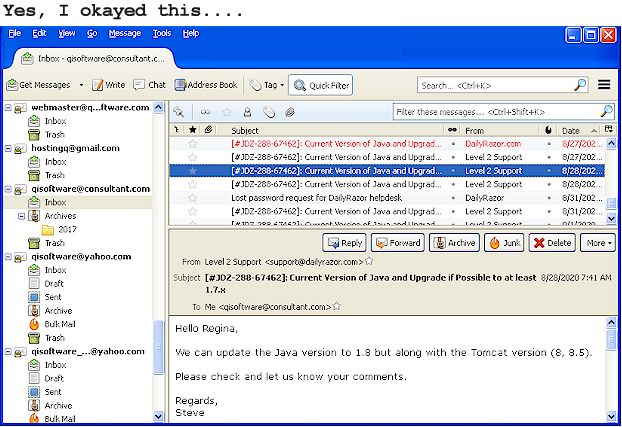Open the column picker icon

(609, 129)
